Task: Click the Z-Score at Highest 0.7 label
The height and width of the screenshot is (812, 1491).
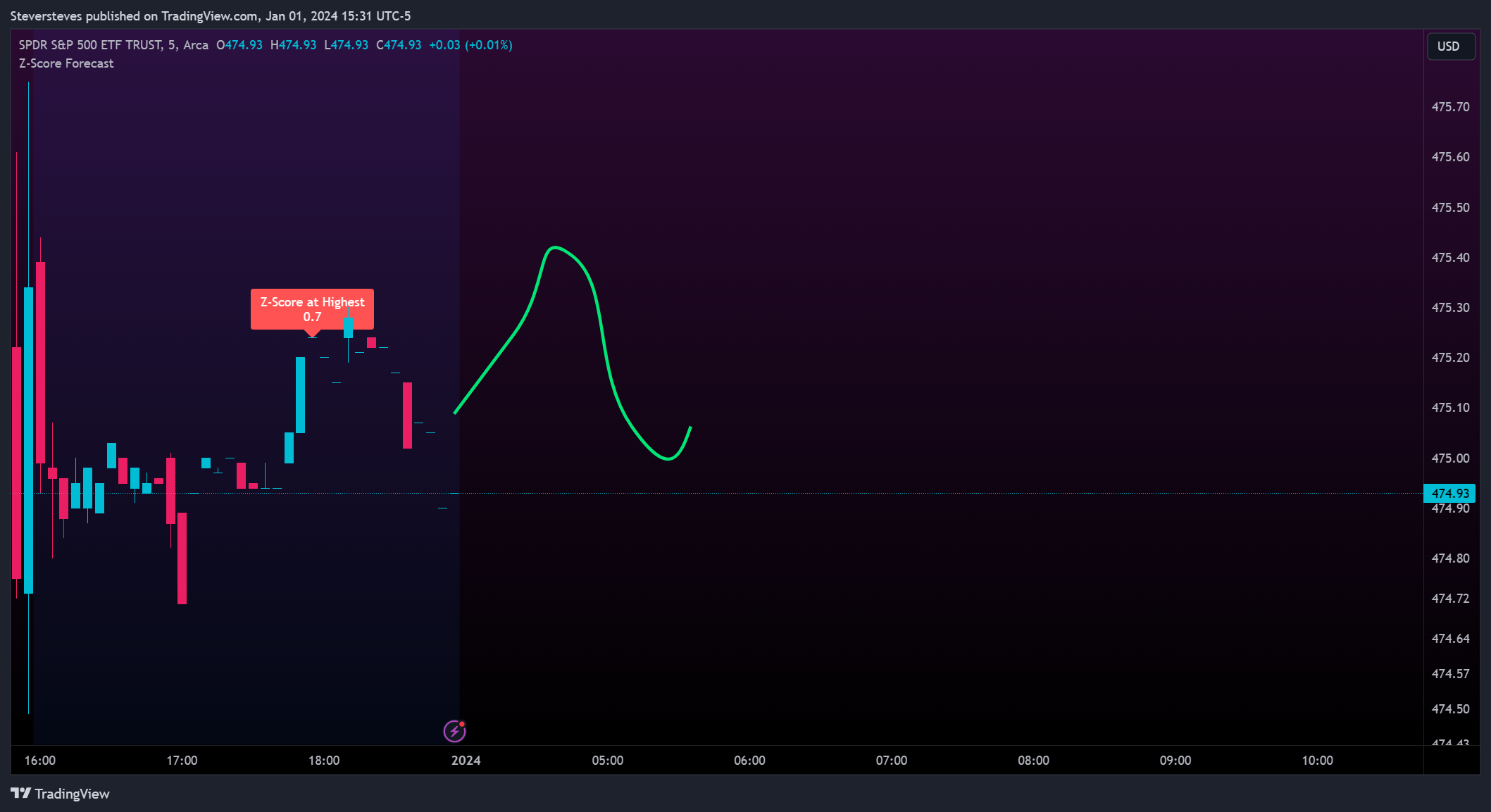Action: pos(312,309)
